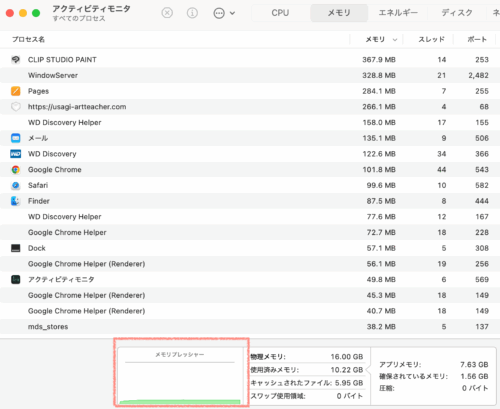
Task: Click the Google Chrome app icon
Action: coord(16,170)
